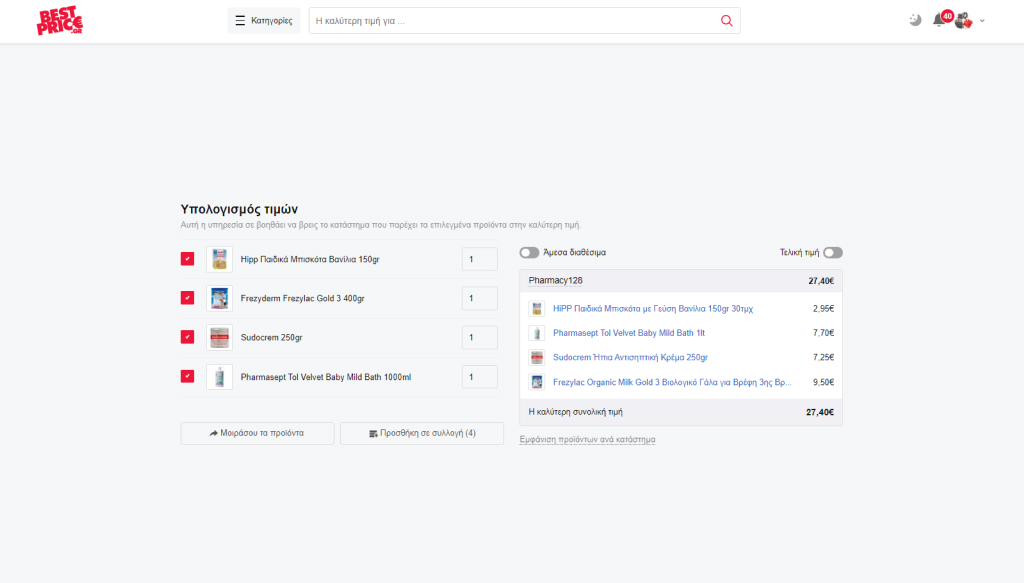Expand the user account dropdown arrow
This screenshot has width=1024, height=583.
click(x=982, y=21)
